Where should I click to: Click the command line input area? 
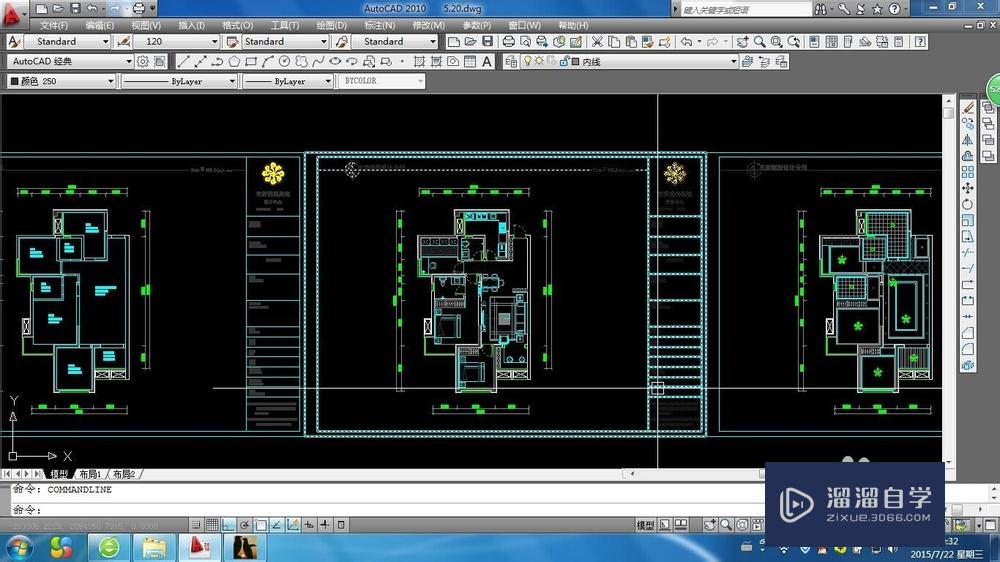pyautogui.click(x=389, y=510)
